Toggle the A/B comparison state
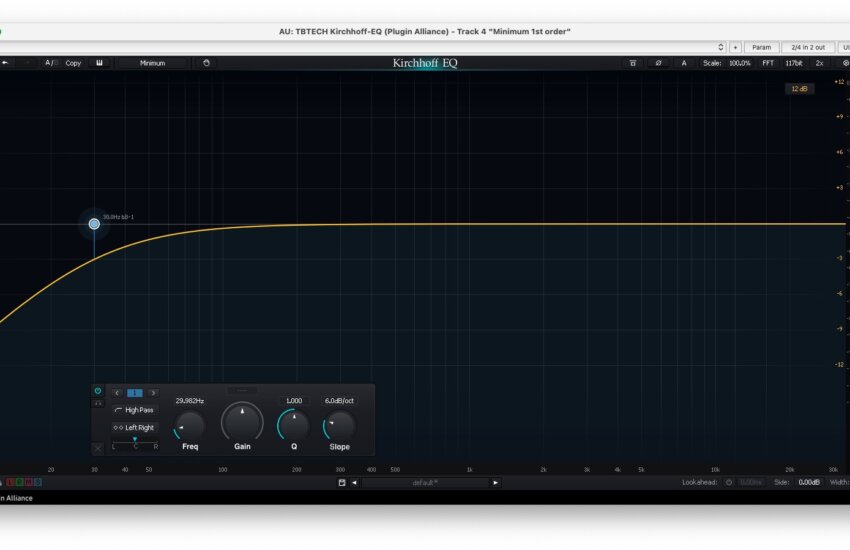850x550 pixels. [49, 63]
